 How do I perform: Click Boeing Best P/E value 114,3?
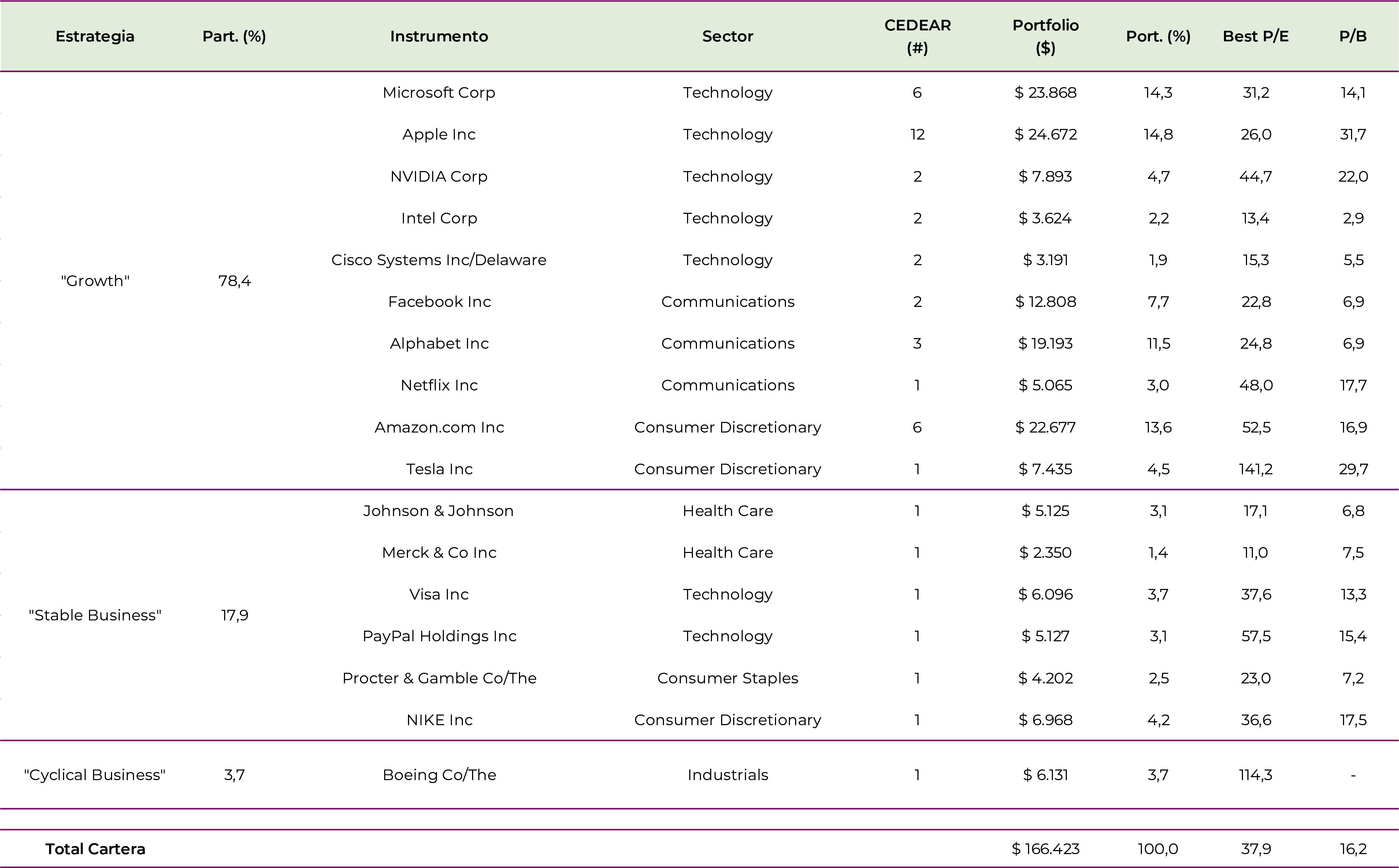click(x=1255, y=775)
